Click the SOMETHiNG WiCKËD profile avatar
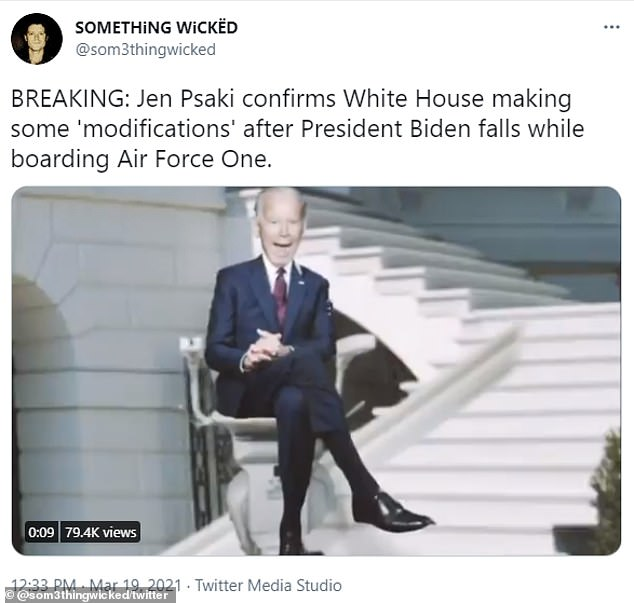 pos(37,39)
